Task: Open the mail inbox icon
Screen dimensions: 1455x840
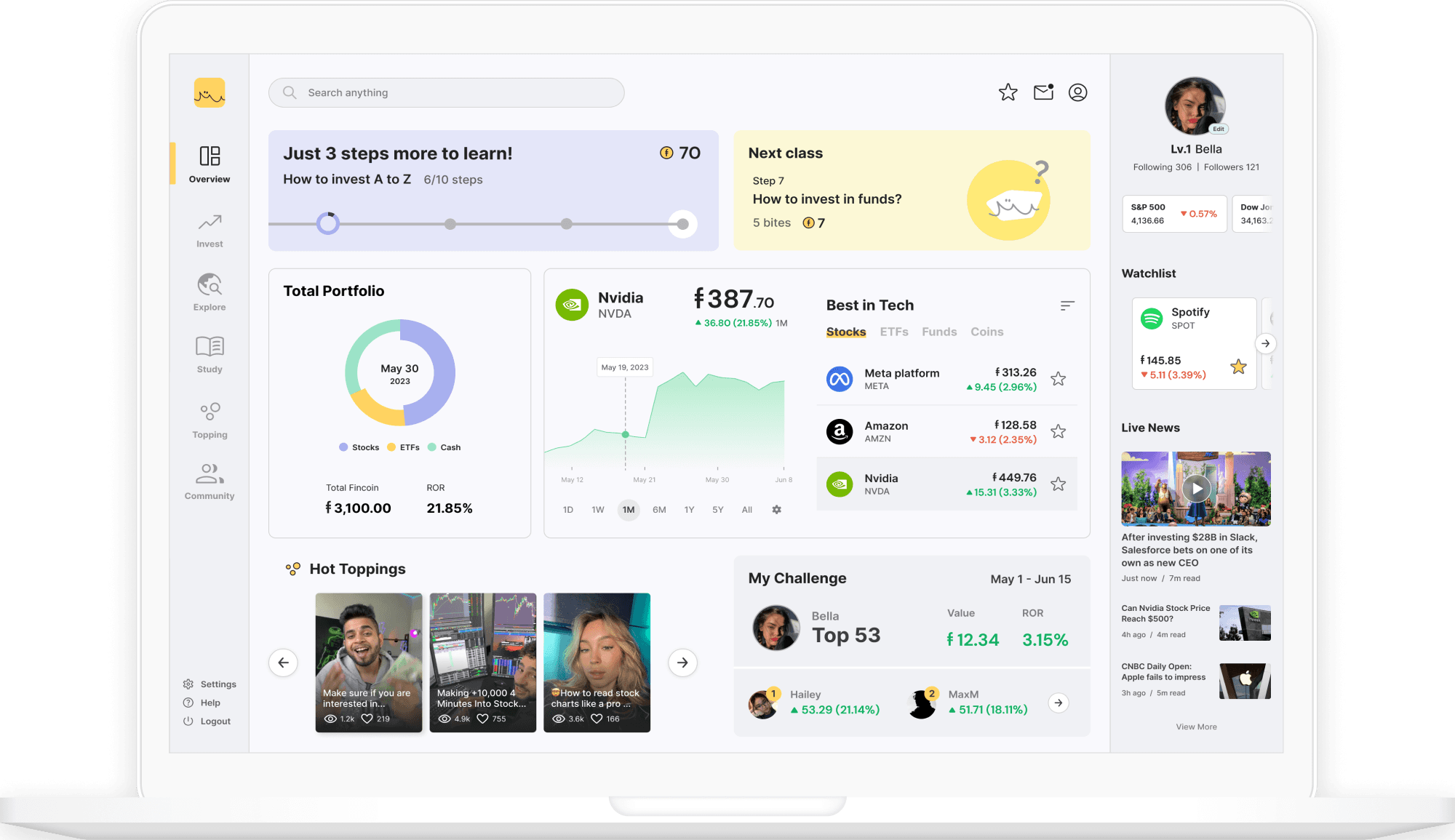Action: click(1043, 92)
